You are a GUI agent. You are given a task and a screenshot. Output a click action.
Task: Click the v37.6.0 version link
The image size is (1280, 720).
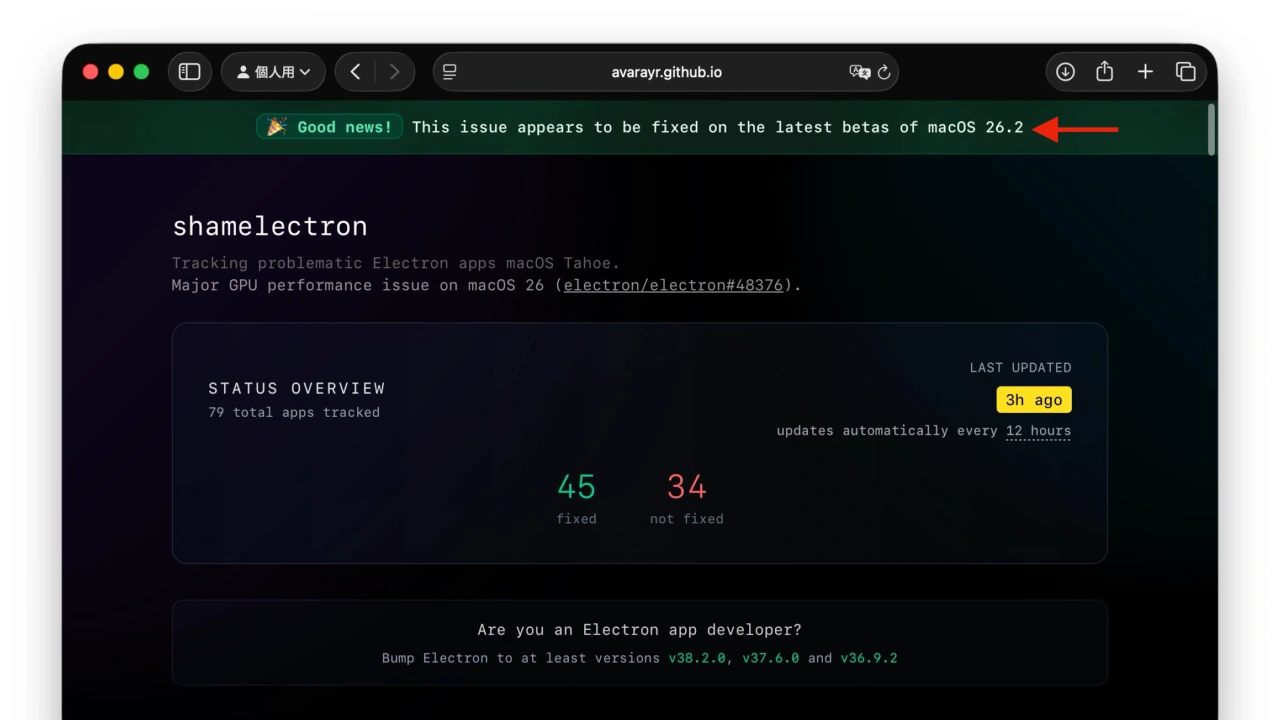(770, 658)
